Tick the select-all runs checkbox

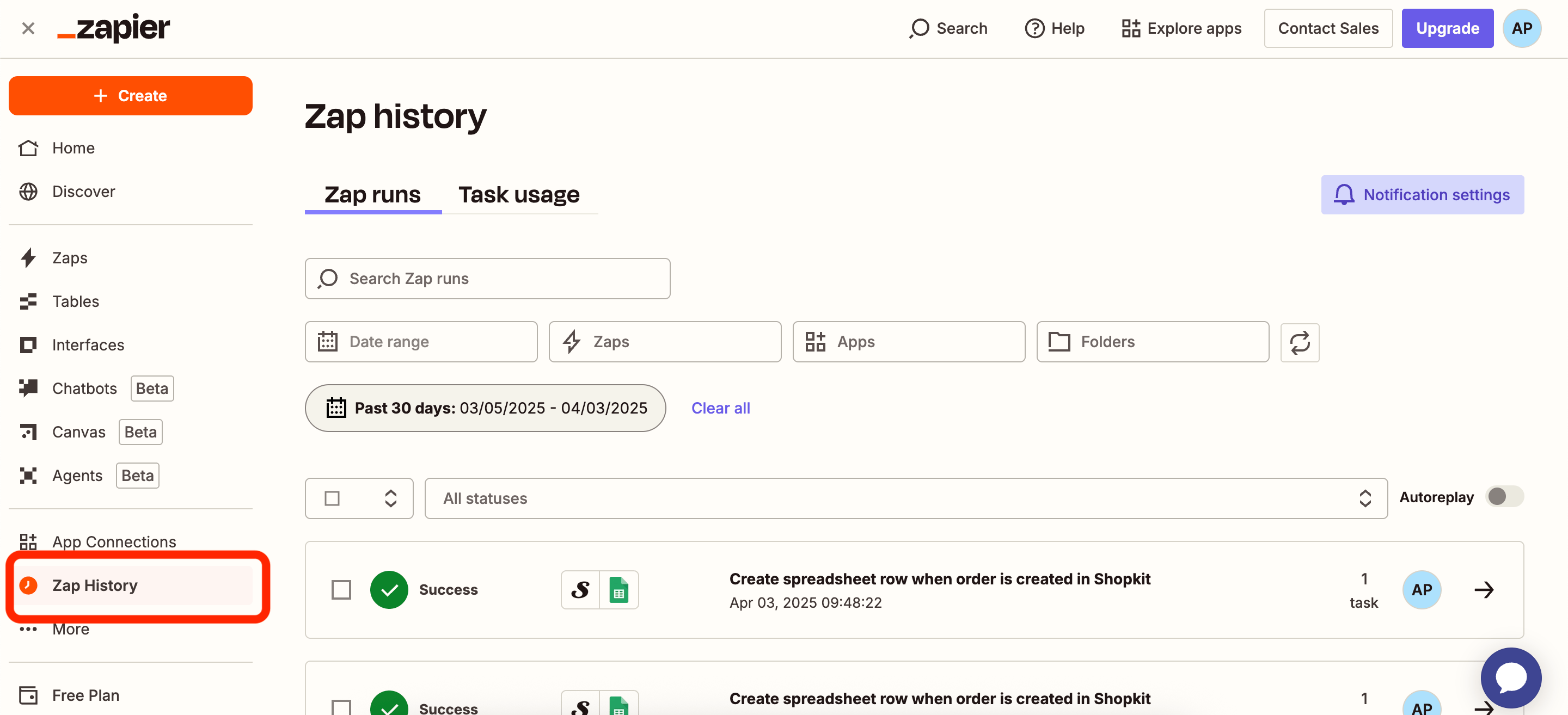pyautogui.click(x=332, y=498)
